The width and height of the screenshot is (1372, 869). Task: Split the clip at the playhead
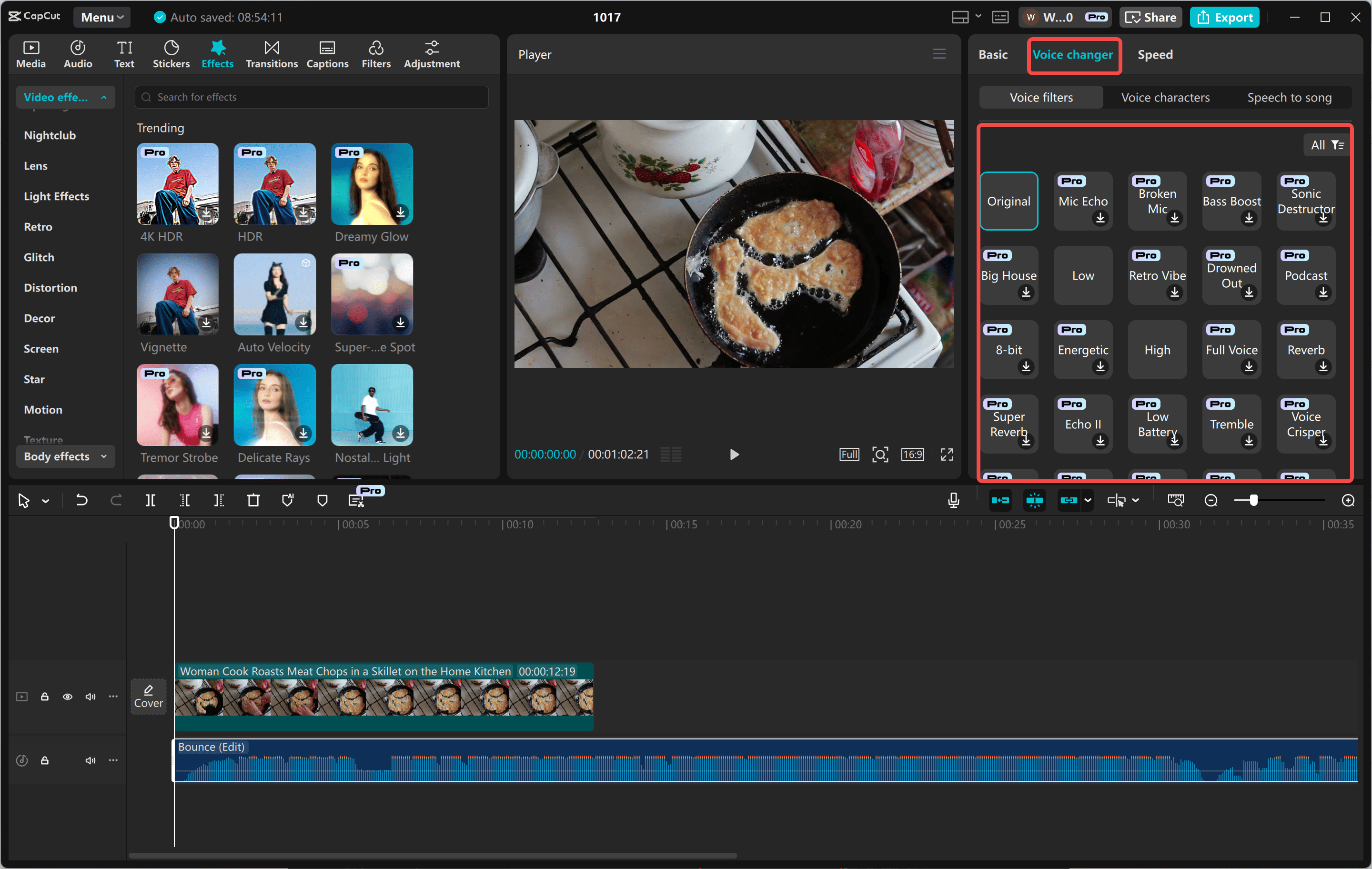pyautogui.click(x=151, y=500)
